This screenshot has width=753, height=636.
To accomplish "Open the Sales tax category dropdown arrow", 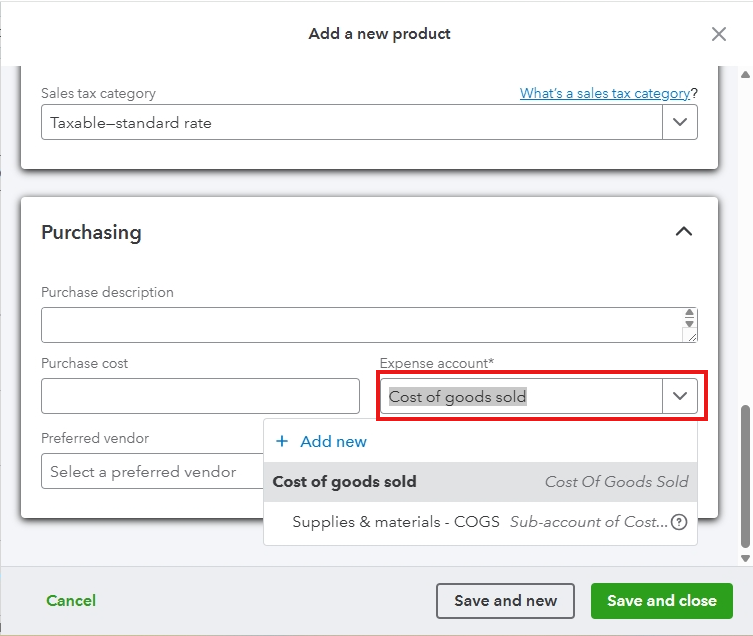I will (x=680, y=123).
